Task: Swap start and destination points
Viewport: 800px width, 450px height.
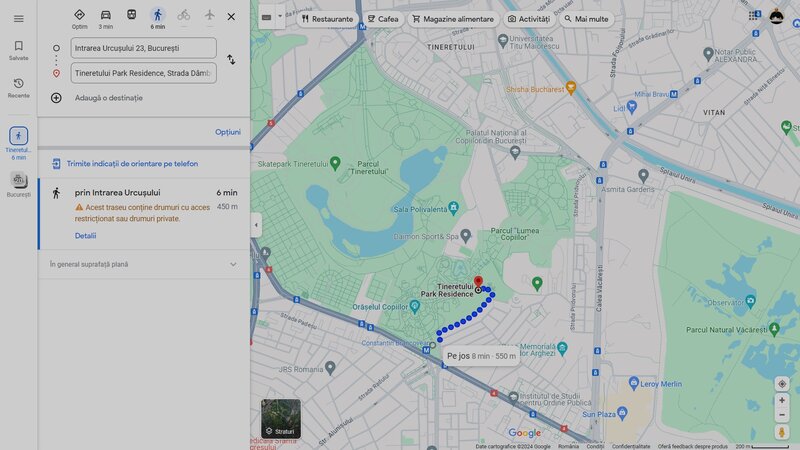Action: coord(231,59)
